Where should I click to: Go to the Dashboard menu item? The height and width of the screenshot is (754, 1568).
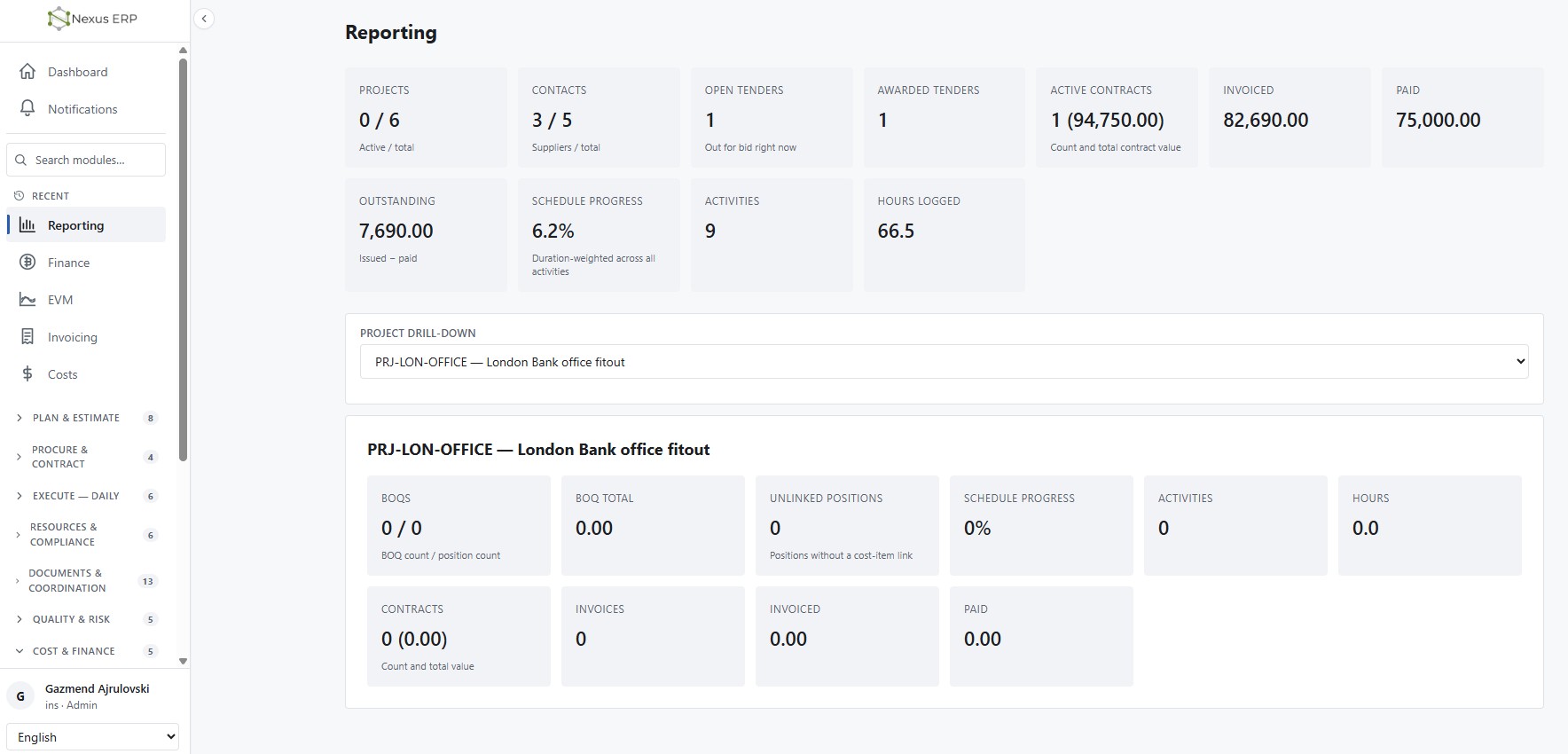coord(86,72)
